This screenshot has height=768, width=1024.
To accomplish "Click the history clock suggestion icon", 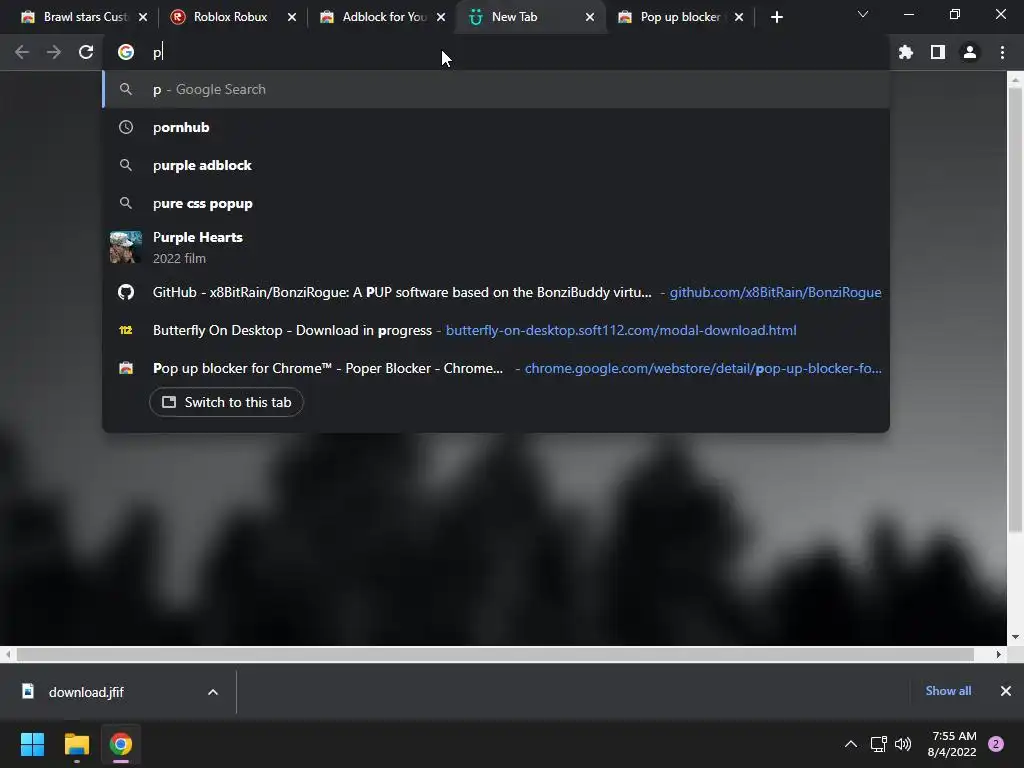I will pos(126,127).
